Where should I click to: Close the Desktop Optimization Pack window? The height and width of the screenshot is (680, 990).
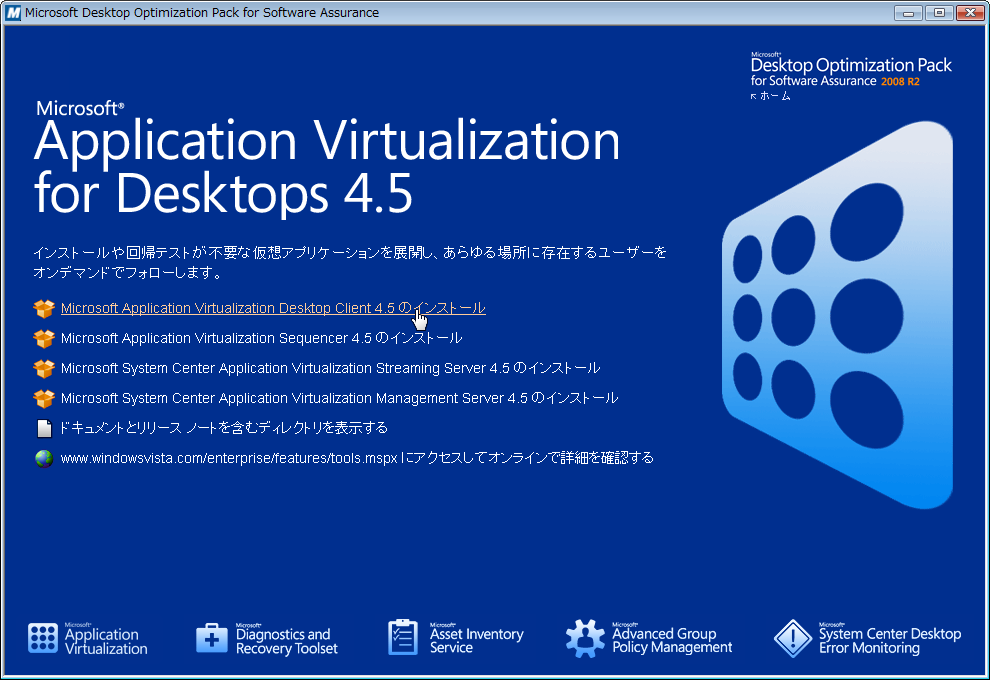pos(968,12)
